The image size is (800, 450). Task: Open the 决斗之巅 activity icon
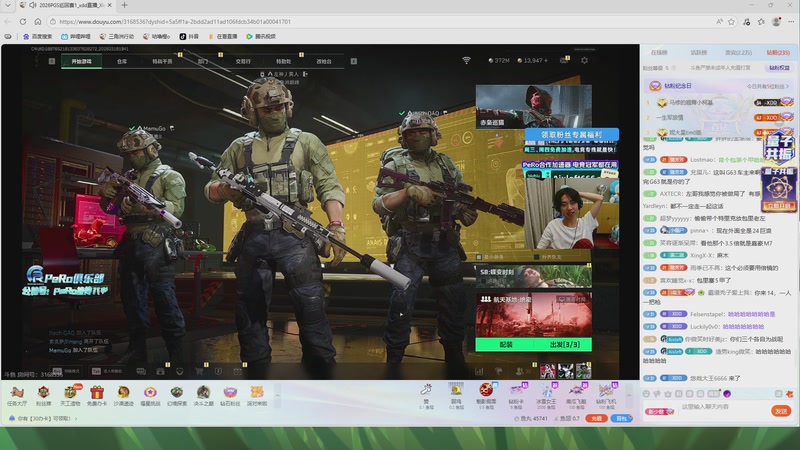(204, 396)
